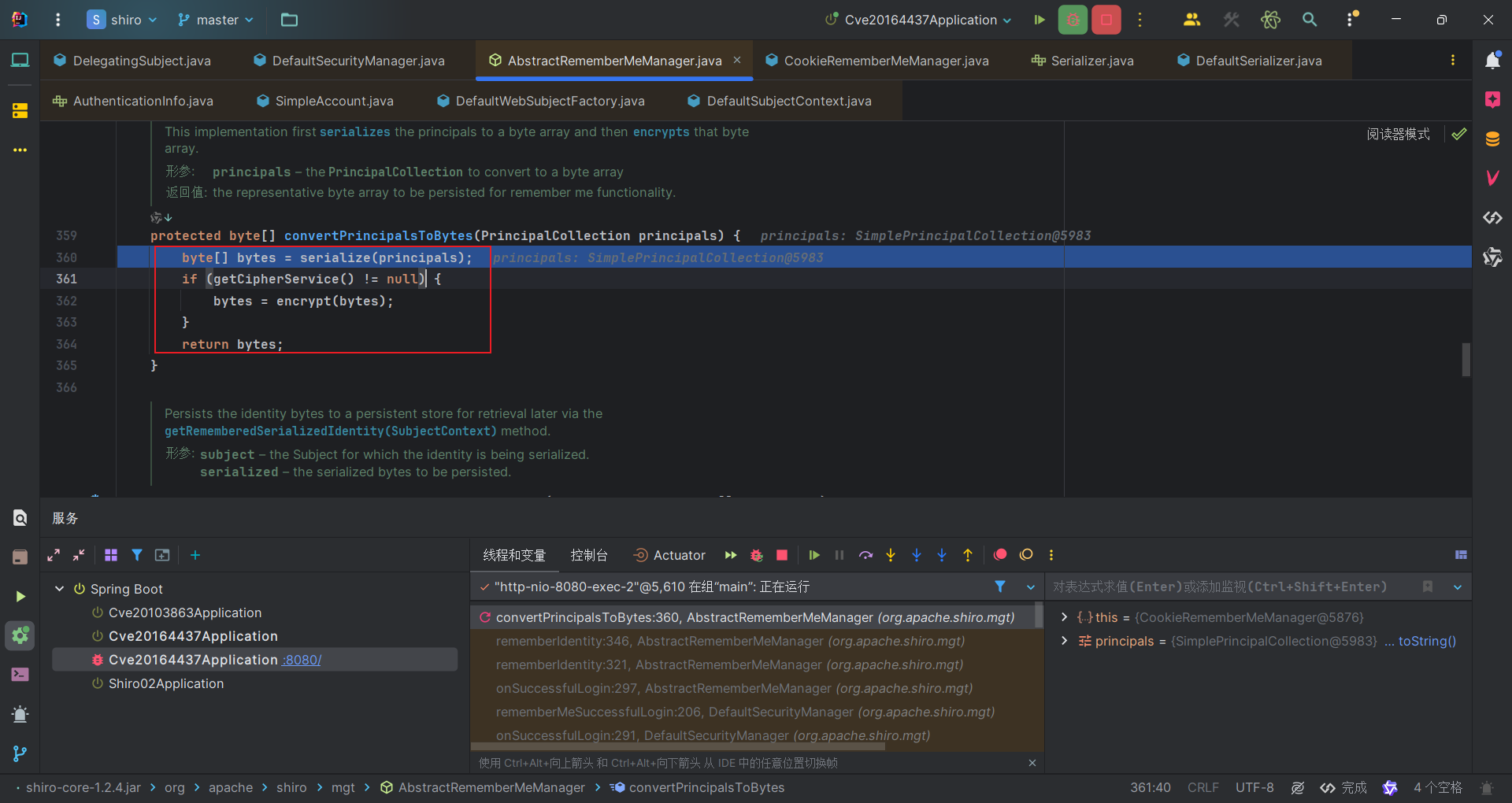The width and height of the screenshot is (1512, 803).
Task: Click Mute Breakpoints icon in debugger
Action: (1026, 555)
